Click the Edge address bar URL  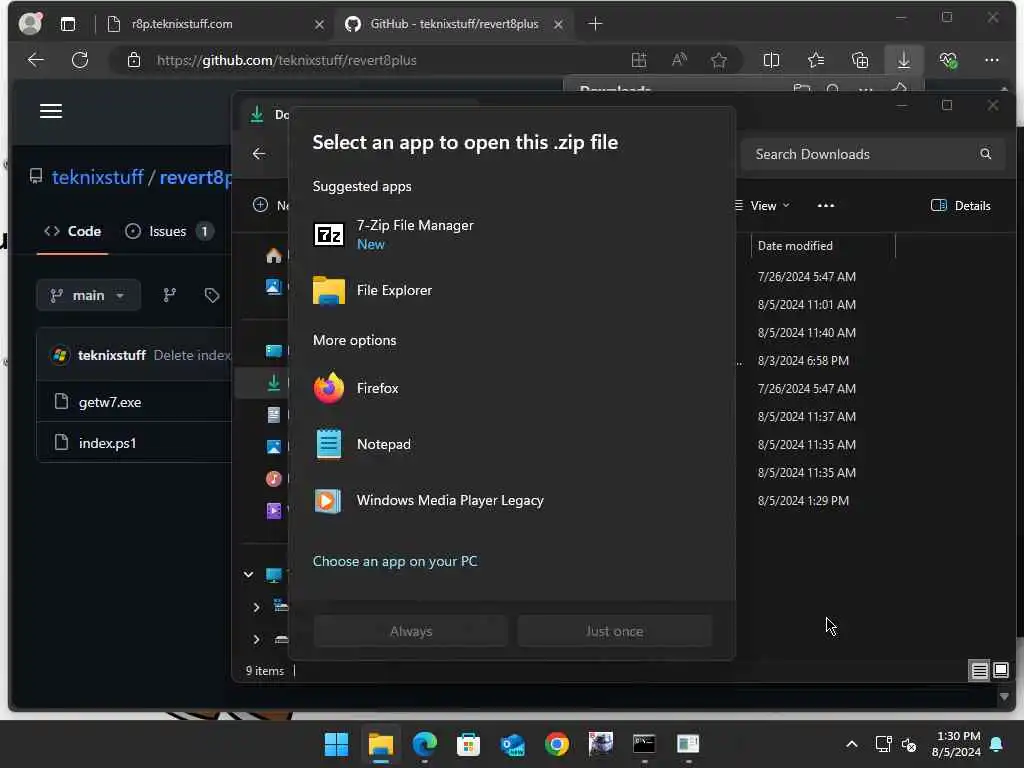click(x=286, y=60)
